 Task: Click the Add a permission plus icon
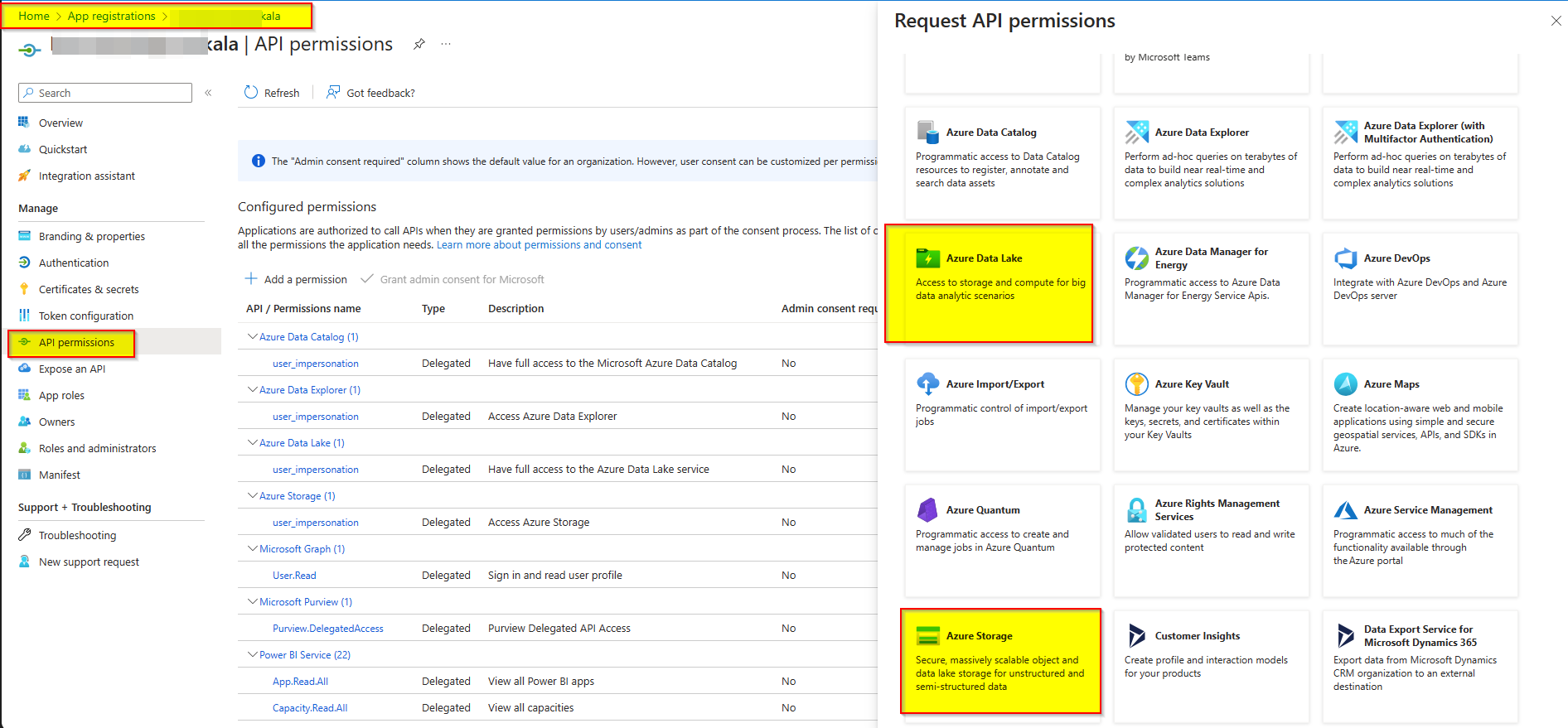[x=251, y=278]
